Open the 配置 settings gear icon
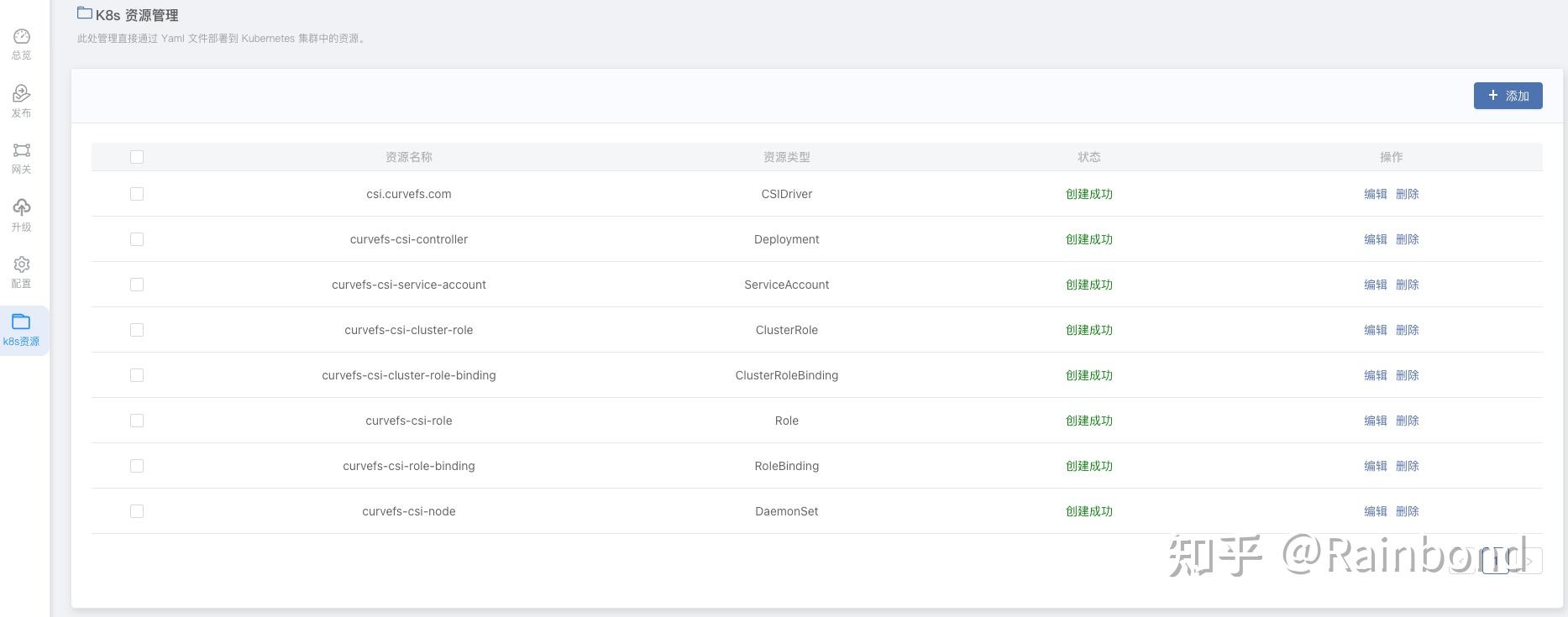The height and width of the screenshot is (617, 1568). tap(22, 264)
